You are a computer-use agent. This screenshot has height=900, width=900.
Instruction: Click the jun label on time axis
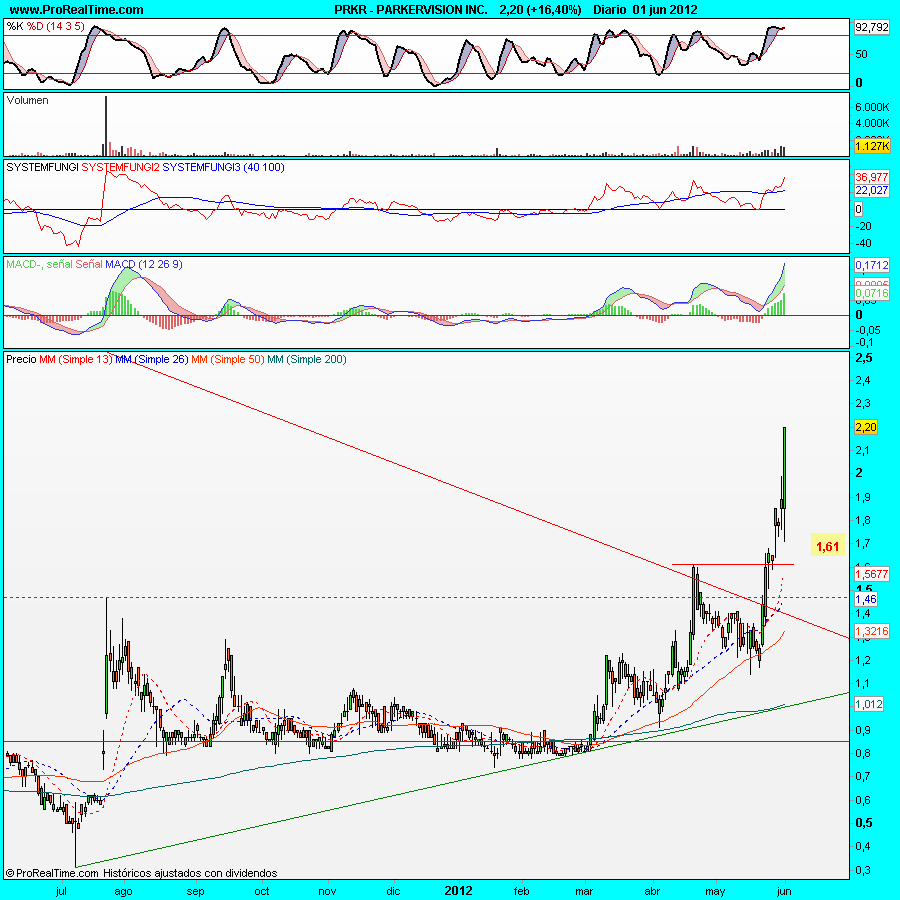(784, 891)
